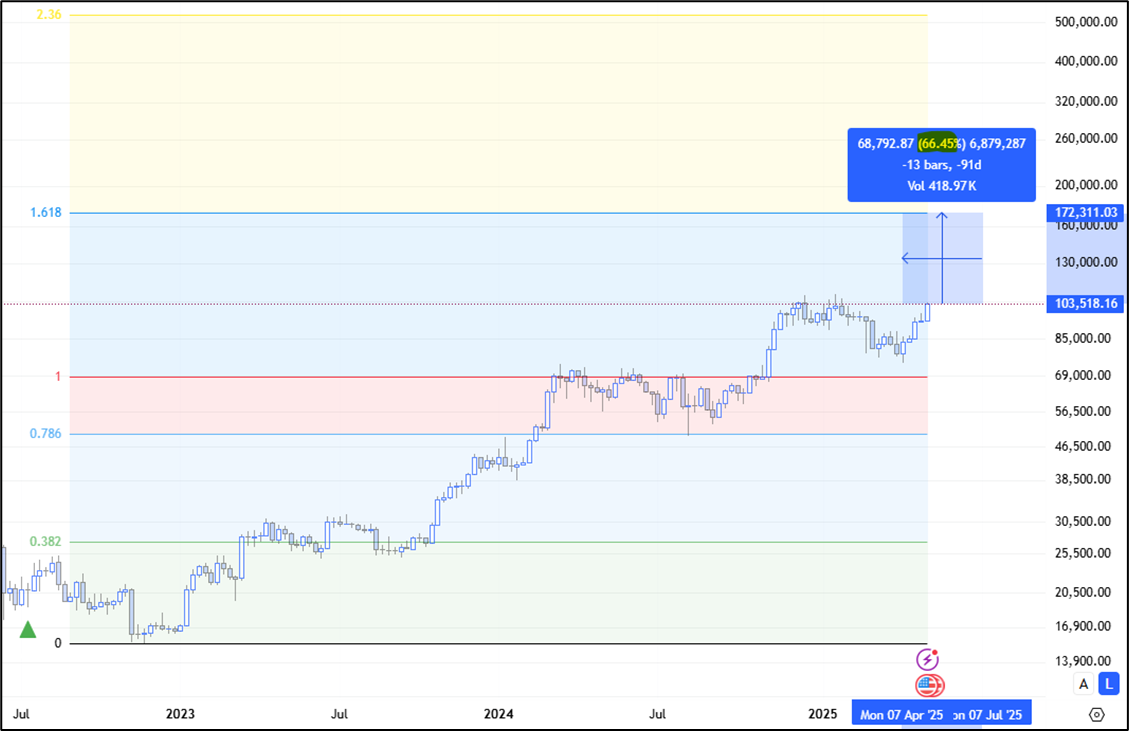Click the green triangle marker
Image resolution: width=1129 pixels, height=731 pixels.
pyautogui.click(x=28, y=629)
